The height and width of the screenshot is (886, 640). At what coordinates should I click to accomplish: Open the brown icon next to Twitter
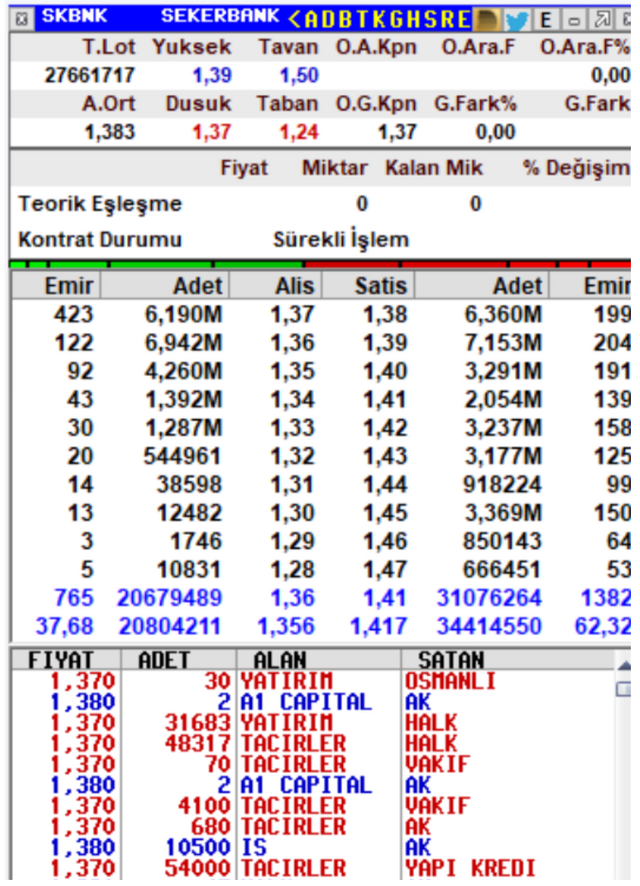pyautogui.click(x=486, y=20)
